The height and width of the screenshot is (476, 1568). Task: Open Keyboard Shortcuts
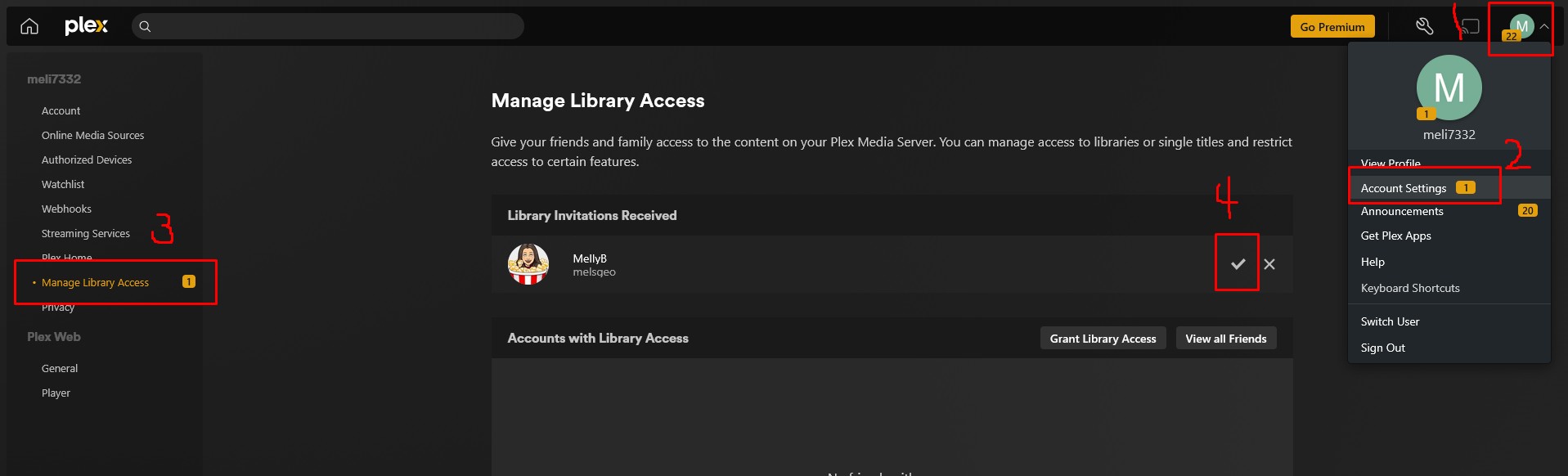[x=1449, y=288]
